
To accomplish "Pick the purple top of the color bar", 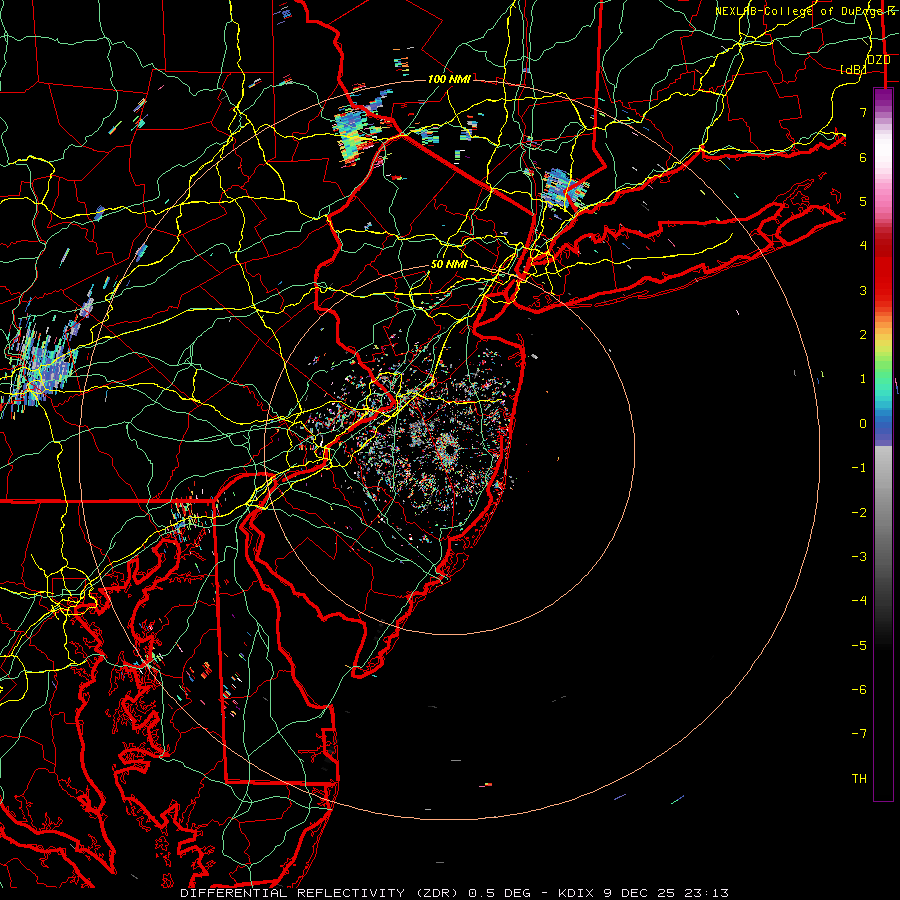I will pyautogui.click(x=883, y=98).
